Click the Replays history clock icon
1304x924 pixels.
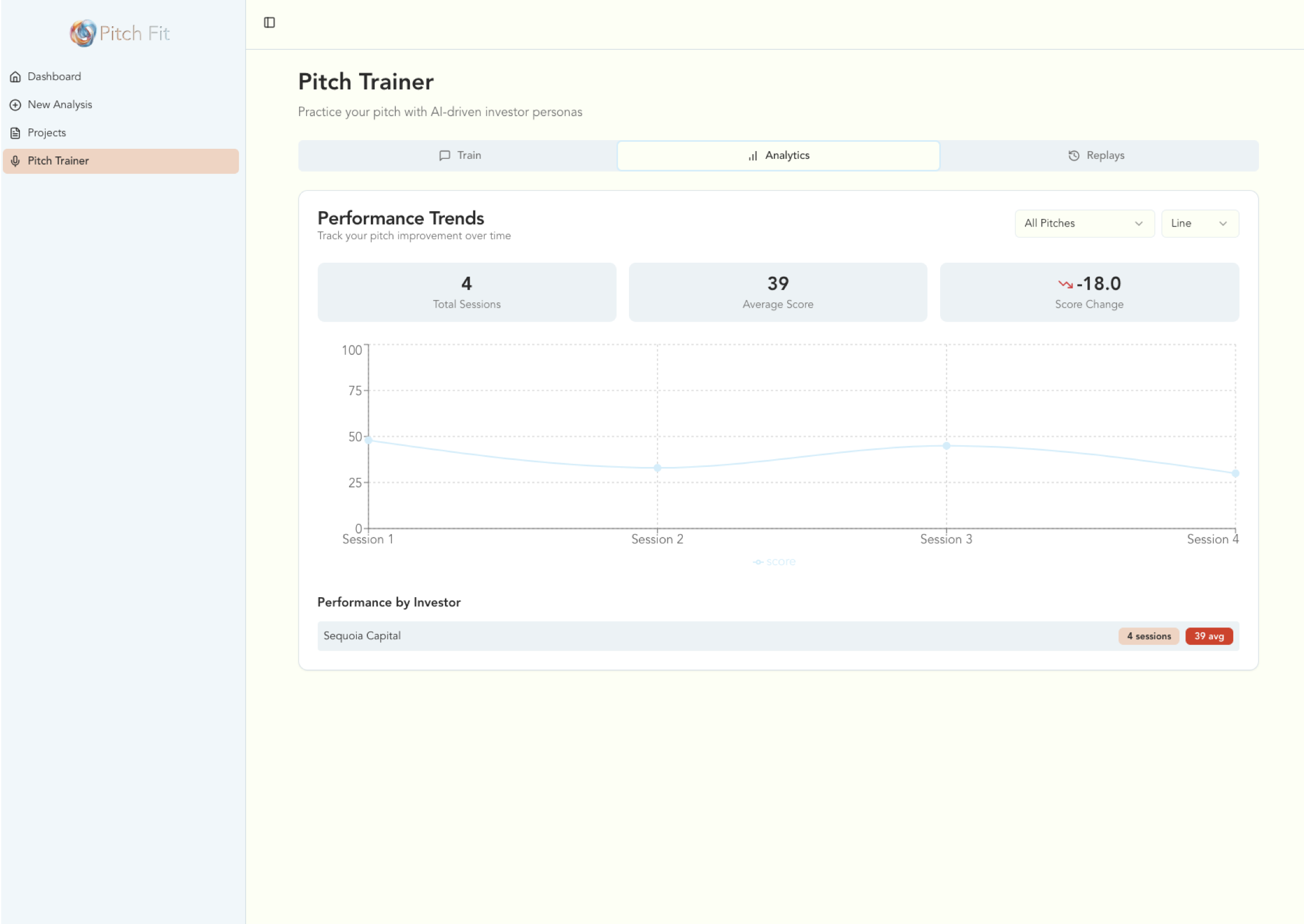coord(1073,155)
